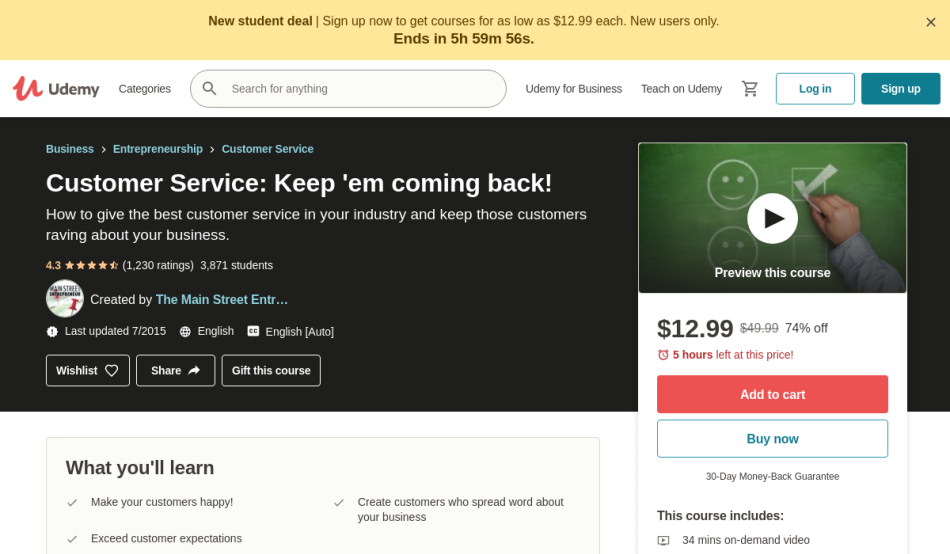The image size is (950, 554).
Task: Click Add to cart
Action: coord(772,395)
